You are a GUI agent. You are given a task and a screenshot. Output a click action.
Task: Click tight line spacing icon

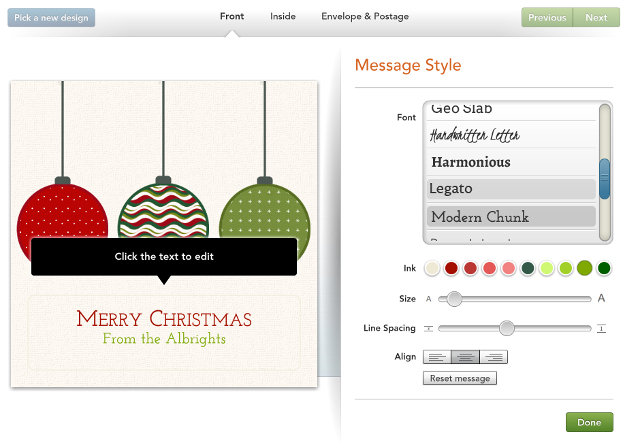point(428,328)
